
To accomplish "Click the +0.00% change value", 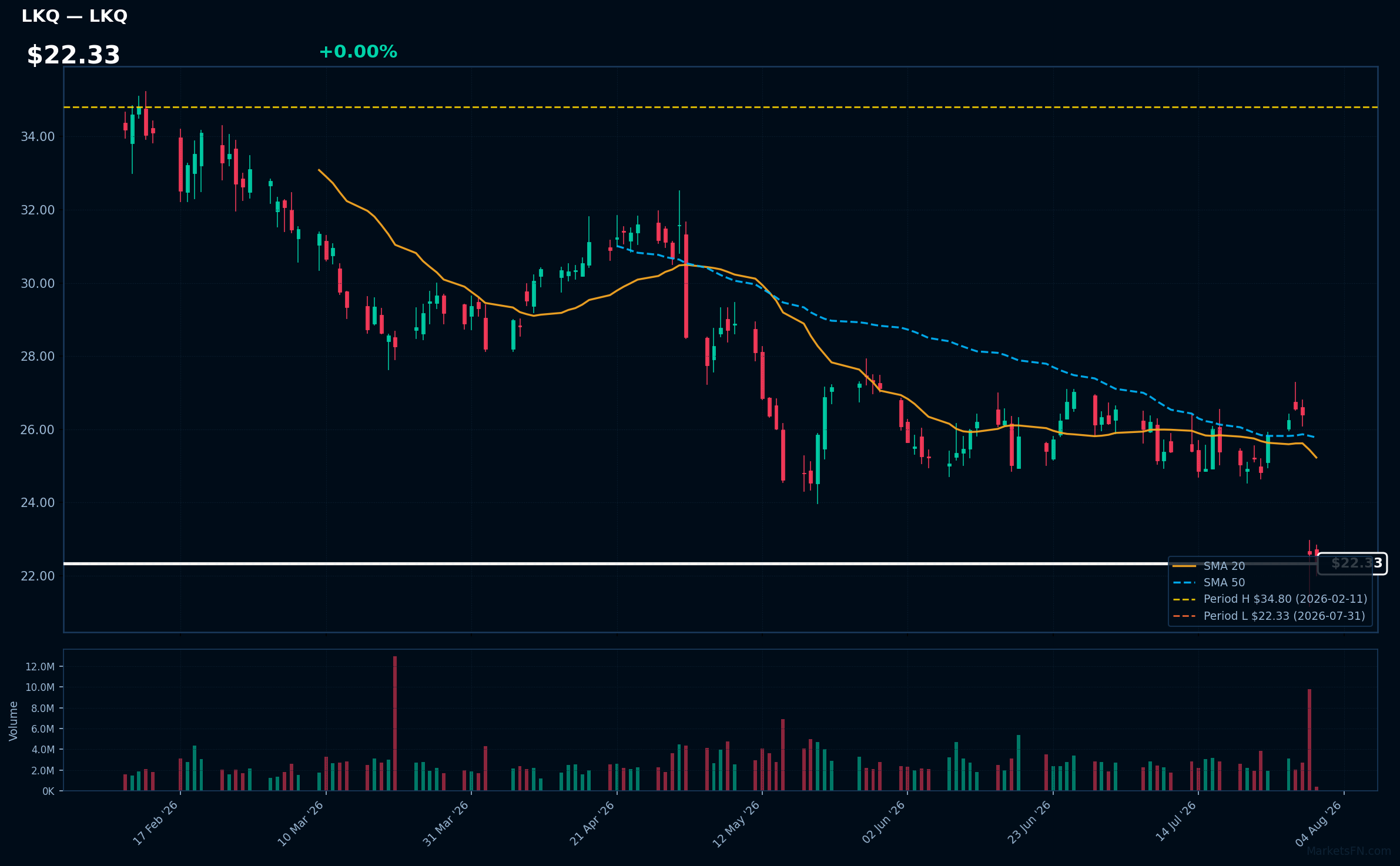I will (358, 52).
